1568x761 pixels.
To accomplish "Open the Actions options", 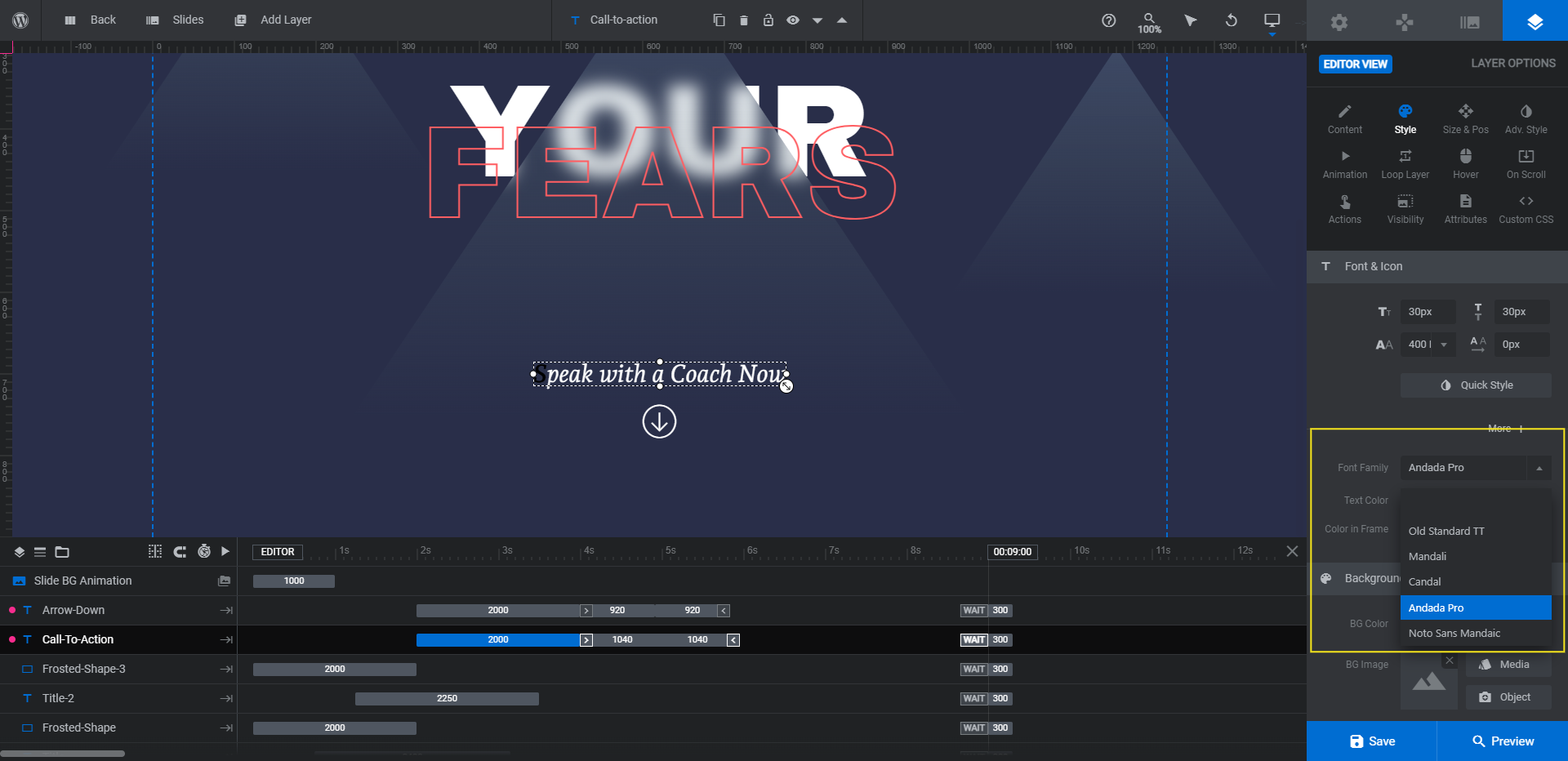I will pos(1345,209).
